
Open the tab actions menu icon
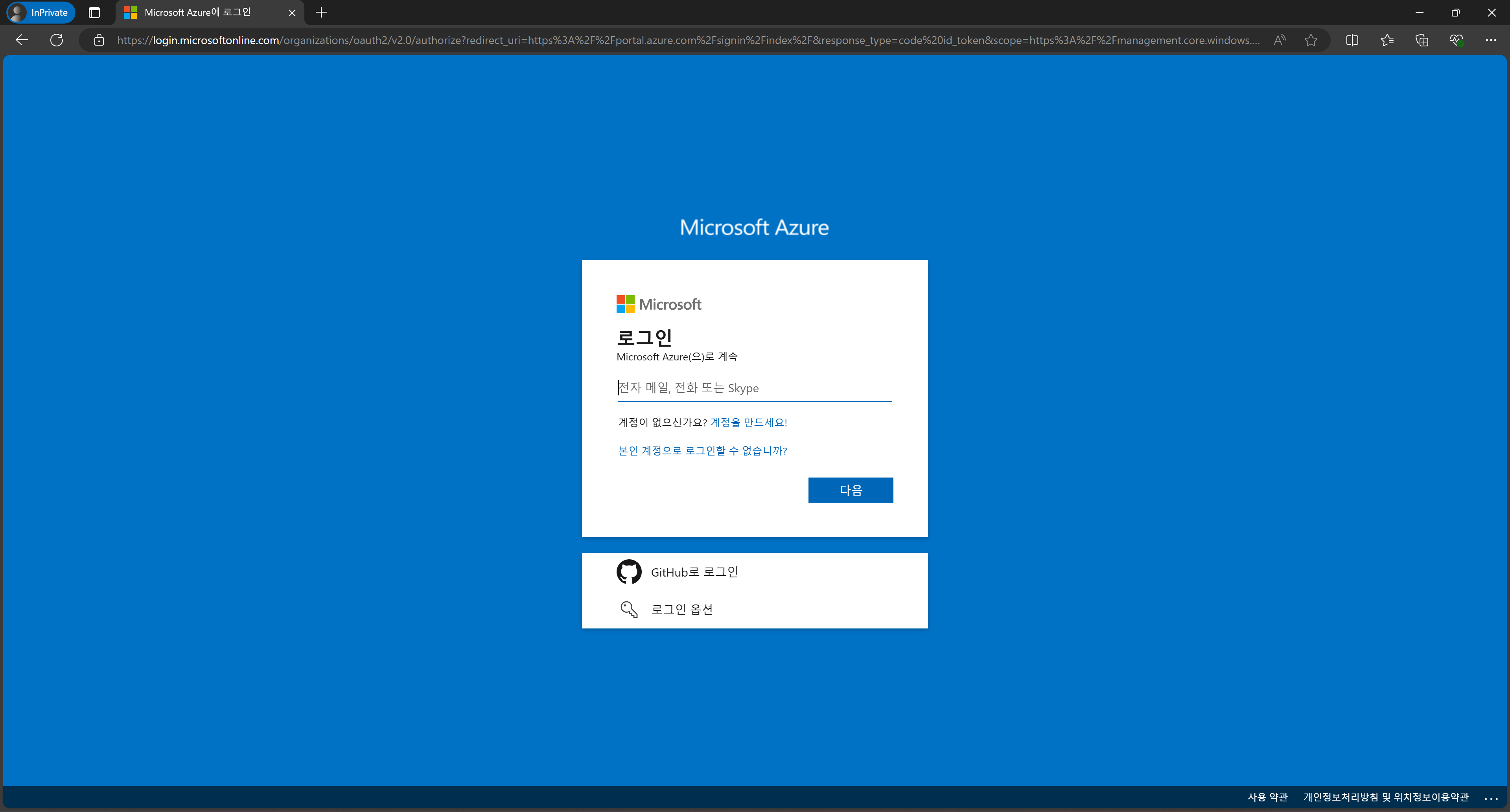point(94,12)
